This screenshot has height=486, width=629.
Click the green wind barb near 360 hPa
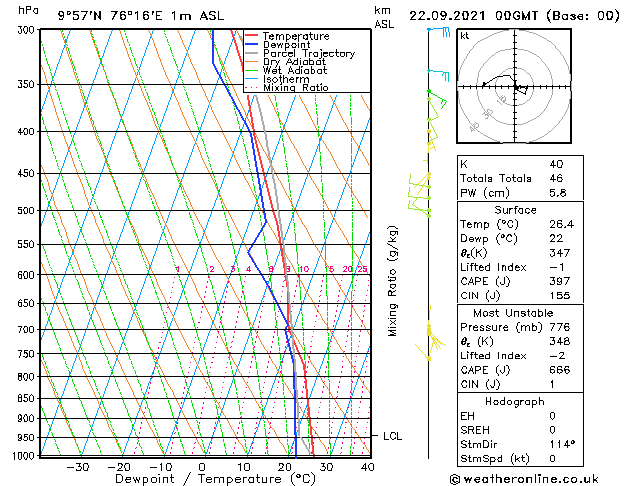point(437,100)
